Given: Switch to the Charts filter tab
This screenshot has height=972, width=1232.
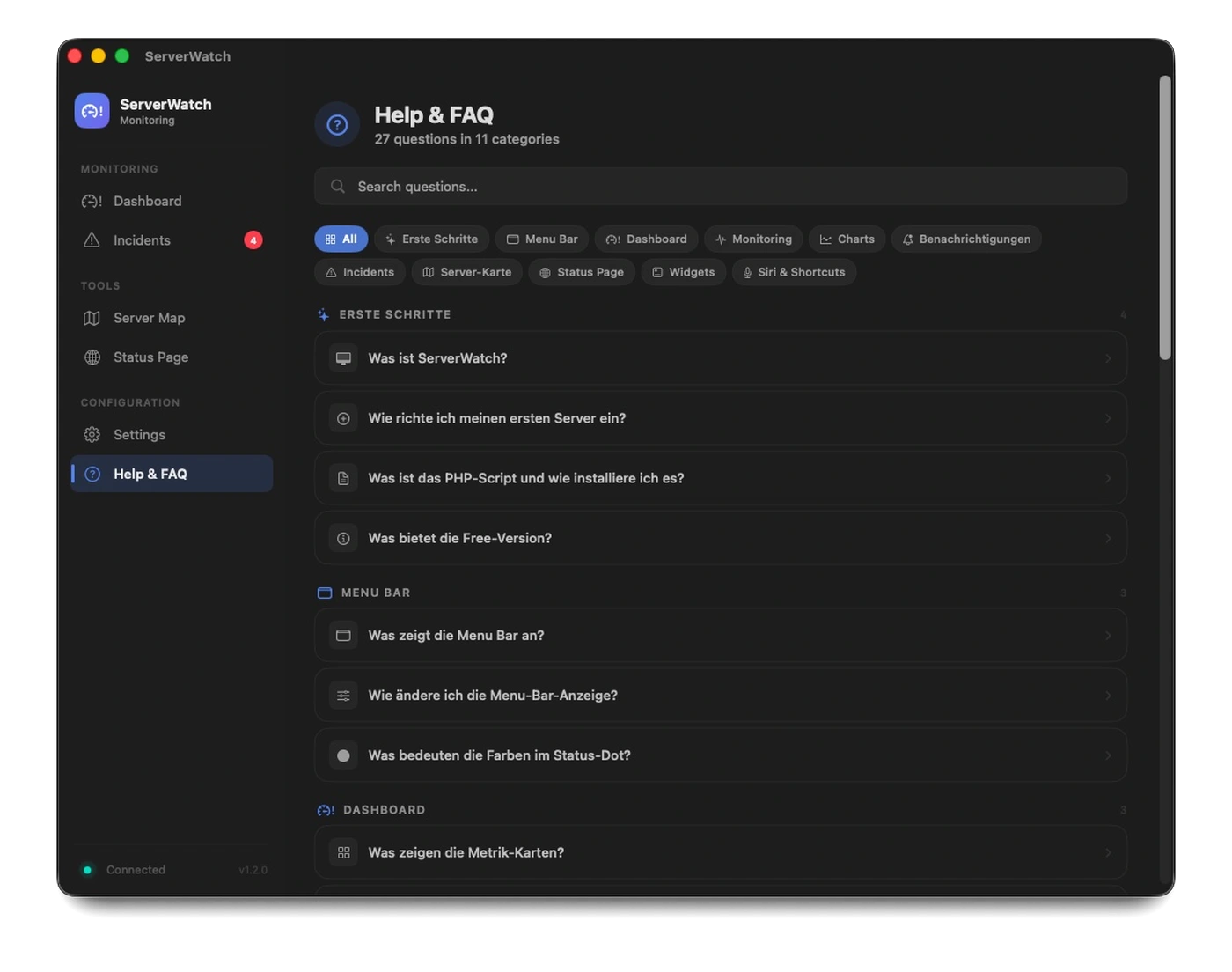Looking at the screenshot, I should (847, 239).
